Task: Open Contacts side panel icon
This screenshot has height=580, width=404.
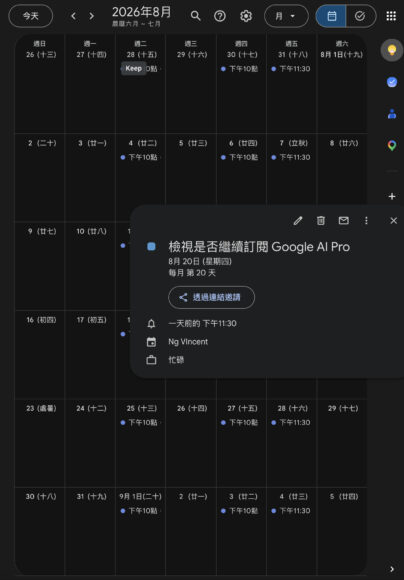Action: tap(392, 114)
